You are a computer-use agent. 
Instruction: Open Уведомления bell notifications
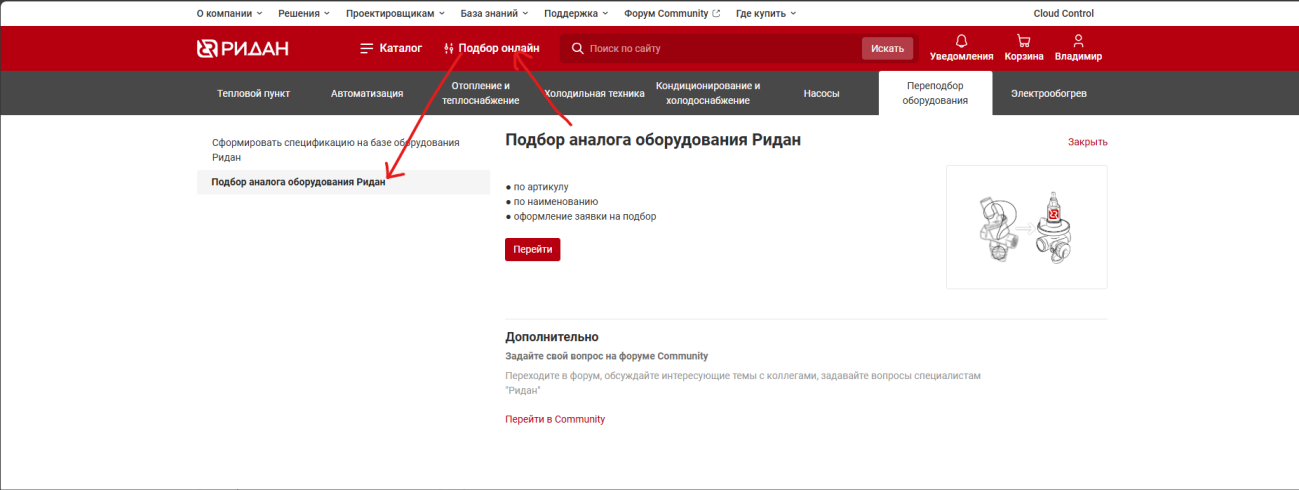pos(961,48)
